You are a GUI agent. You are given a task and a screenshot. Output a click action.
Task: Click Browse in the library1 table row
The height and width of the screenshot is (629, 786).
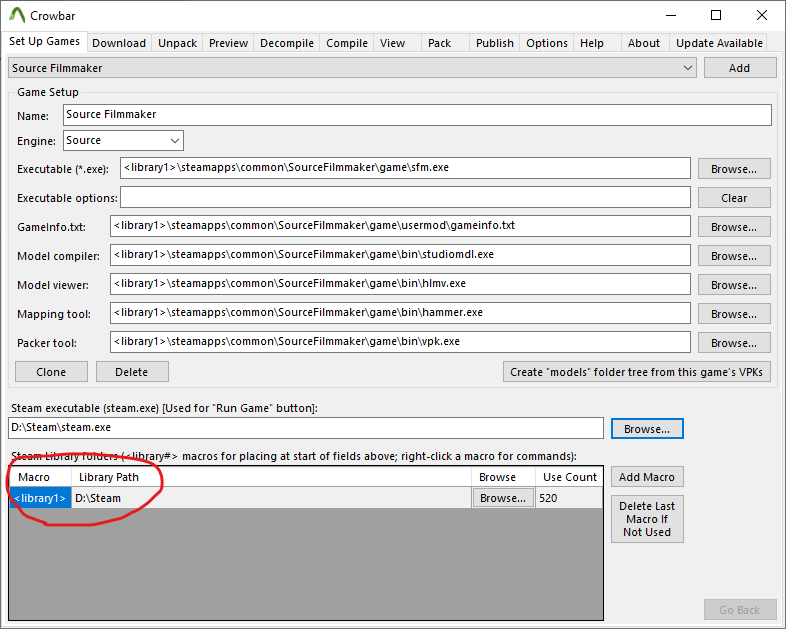pos(503,498)
